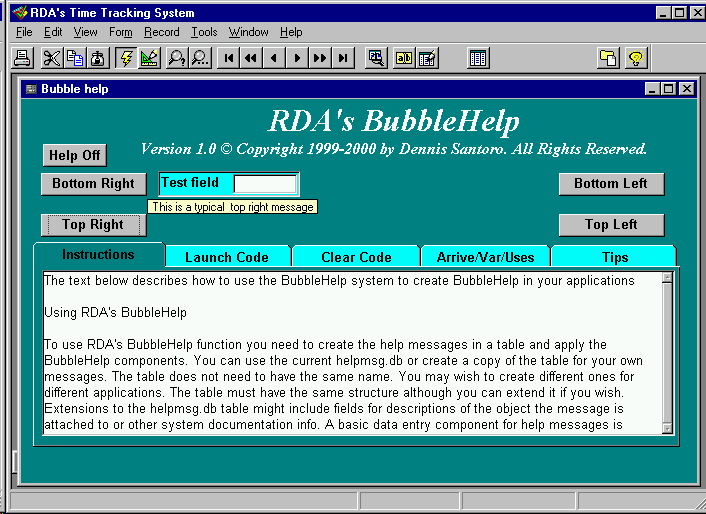Open Locate Field Value magnifier with question mark
Screen dimensions: 706x514
coord(177,58)
